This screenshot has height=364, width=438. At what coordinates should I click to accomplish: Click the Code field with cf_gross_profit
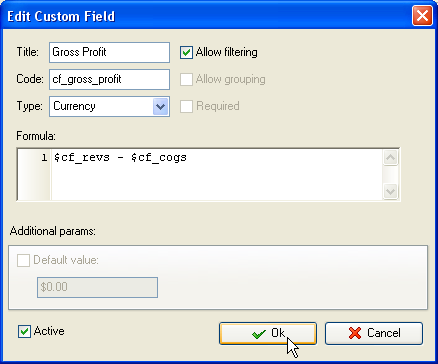click(x=109, y=79)
